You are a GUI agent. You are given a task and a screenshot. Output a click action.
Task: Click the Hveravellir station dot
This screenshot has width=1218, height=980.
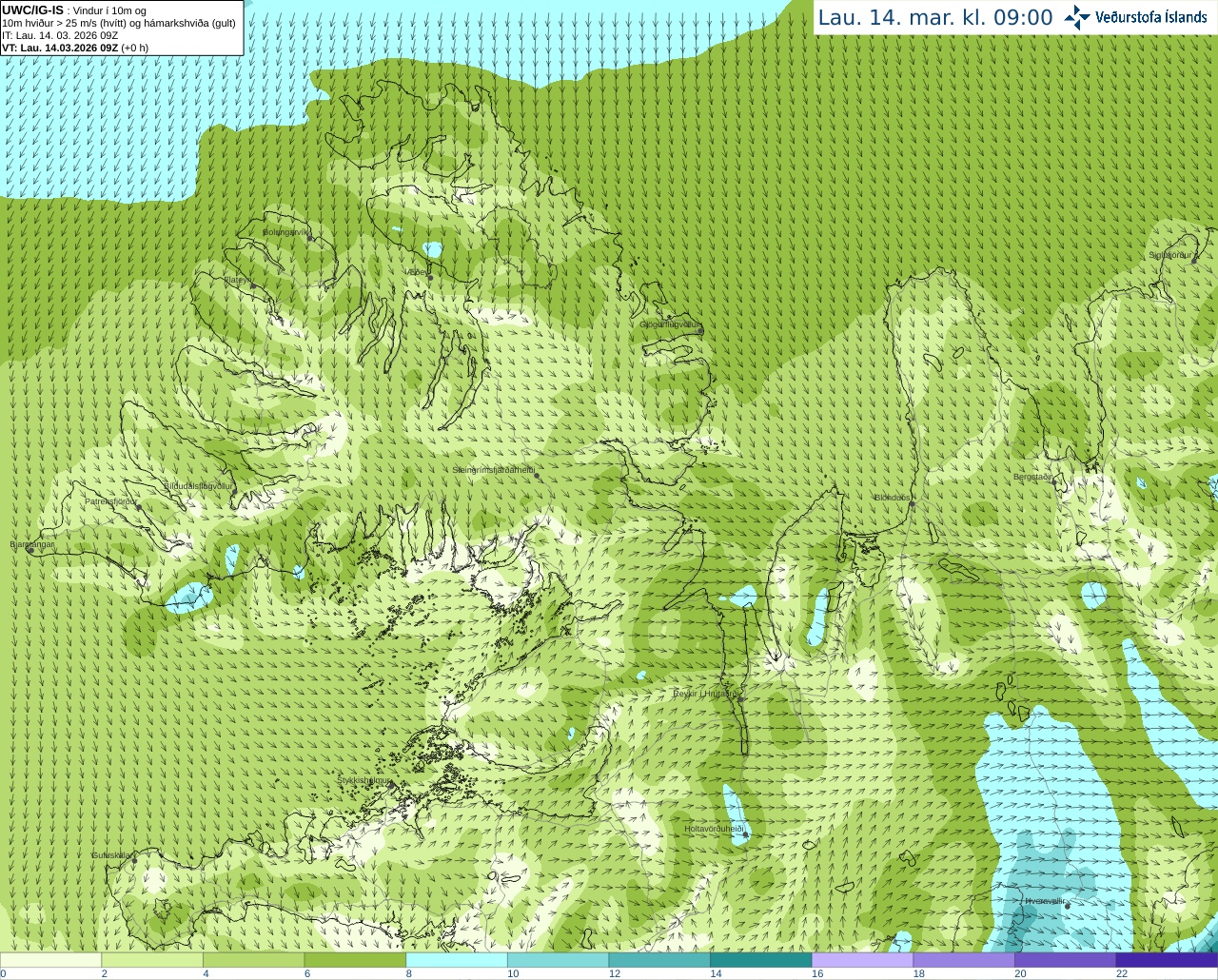tap(1068, 906)
